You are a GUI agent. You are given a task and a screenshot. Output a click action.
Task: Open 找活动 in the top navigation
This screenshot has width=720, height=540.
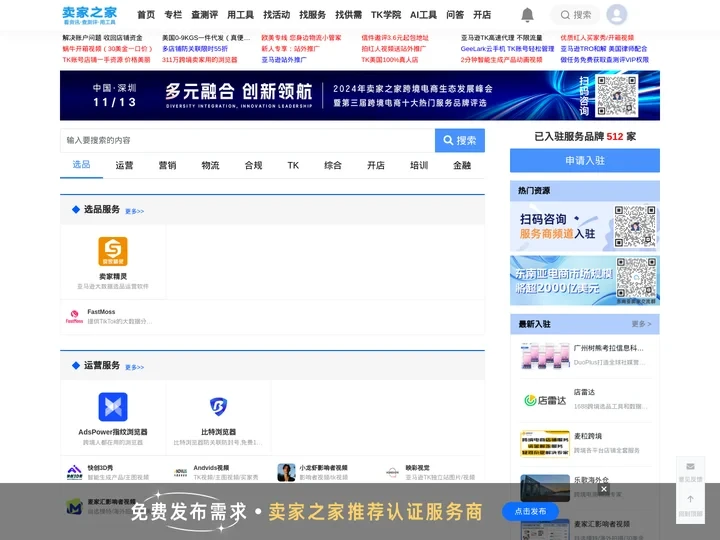tap(276, 15)
